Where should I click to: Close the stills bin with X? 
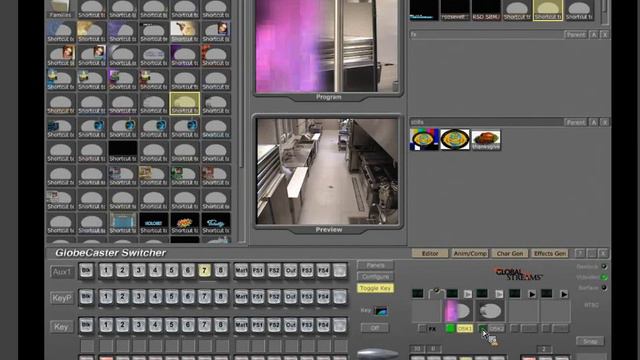(x=604, y=122)
